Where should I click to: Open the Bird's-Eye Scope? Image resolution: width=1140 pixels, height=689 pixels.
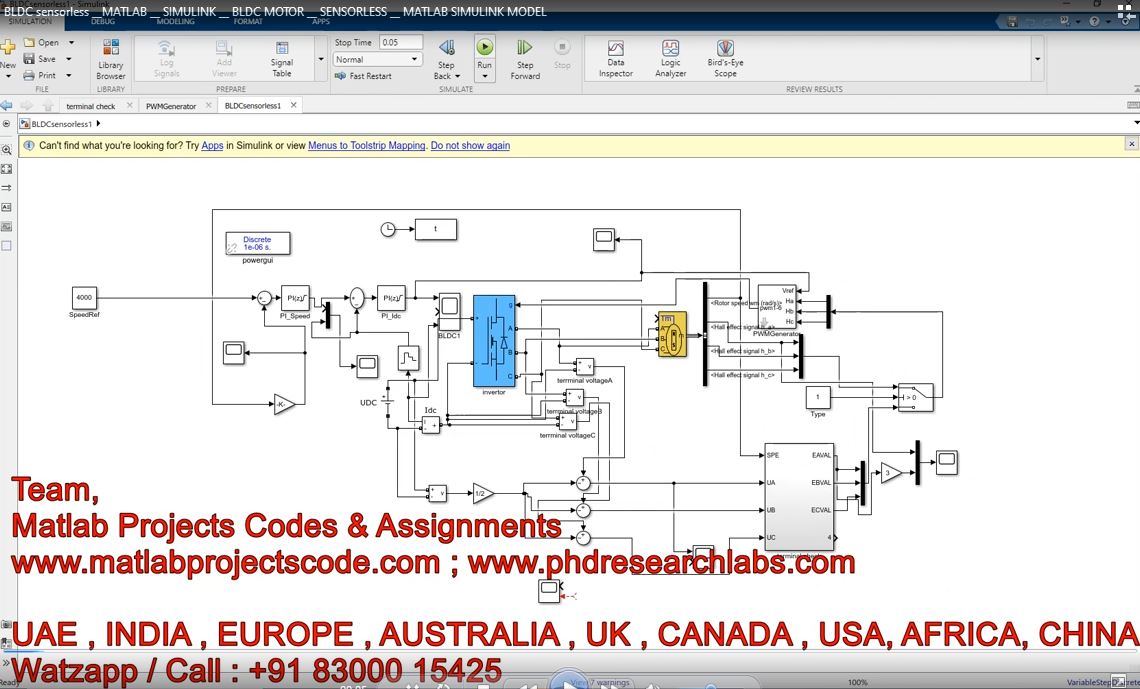click(725, 59)
